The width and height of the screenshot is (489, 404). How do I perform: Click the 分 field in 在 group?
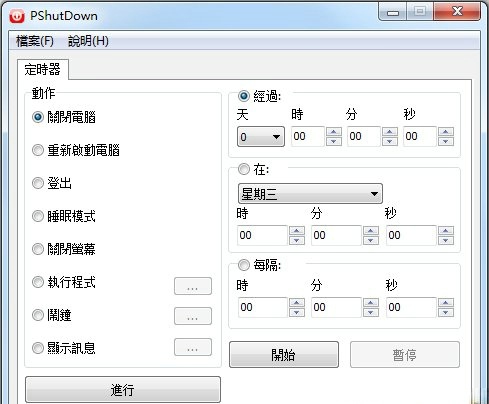coord(336,235)
